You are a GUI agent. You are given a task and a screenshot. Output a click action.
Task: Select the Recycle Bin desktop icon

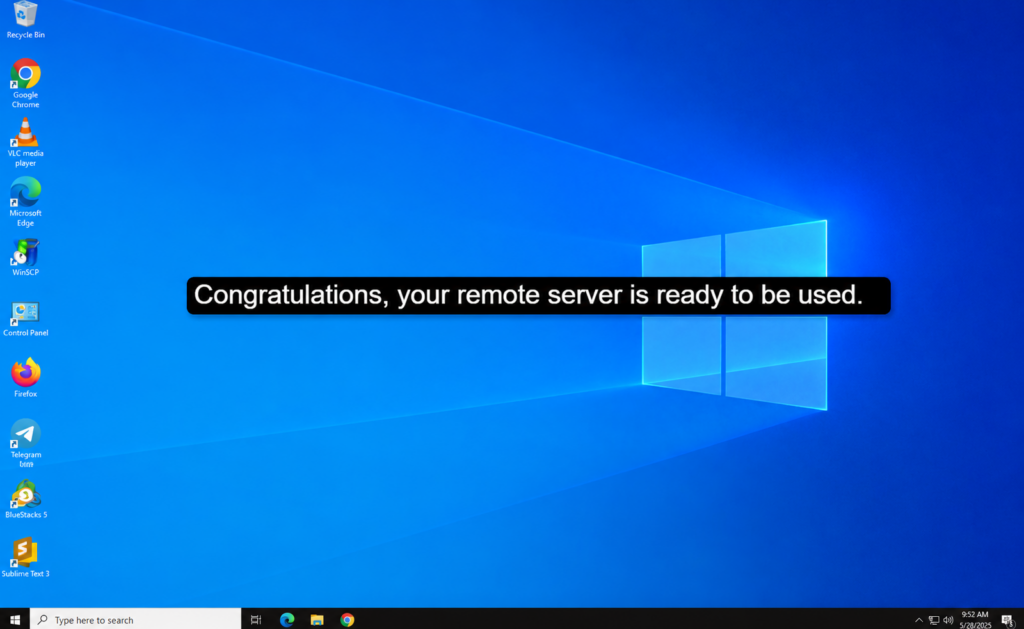click(25, 20)
